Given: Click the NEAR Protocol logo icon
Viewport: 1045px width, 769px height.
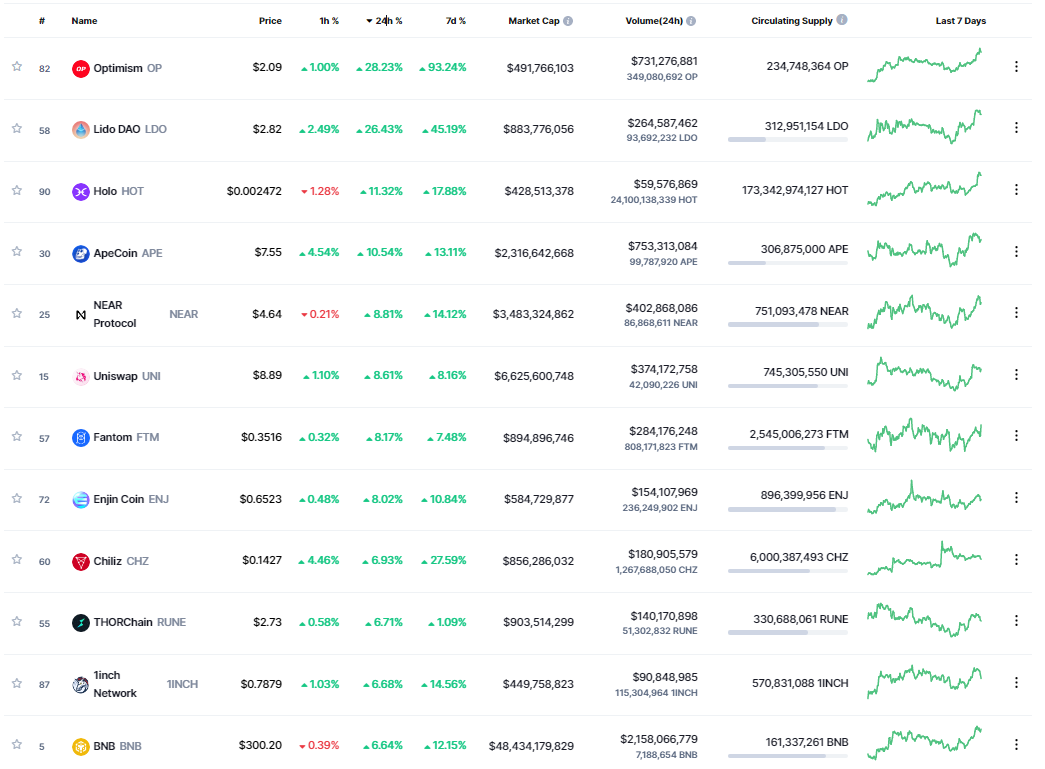Looking at the screenshot, I should (81, 315).
